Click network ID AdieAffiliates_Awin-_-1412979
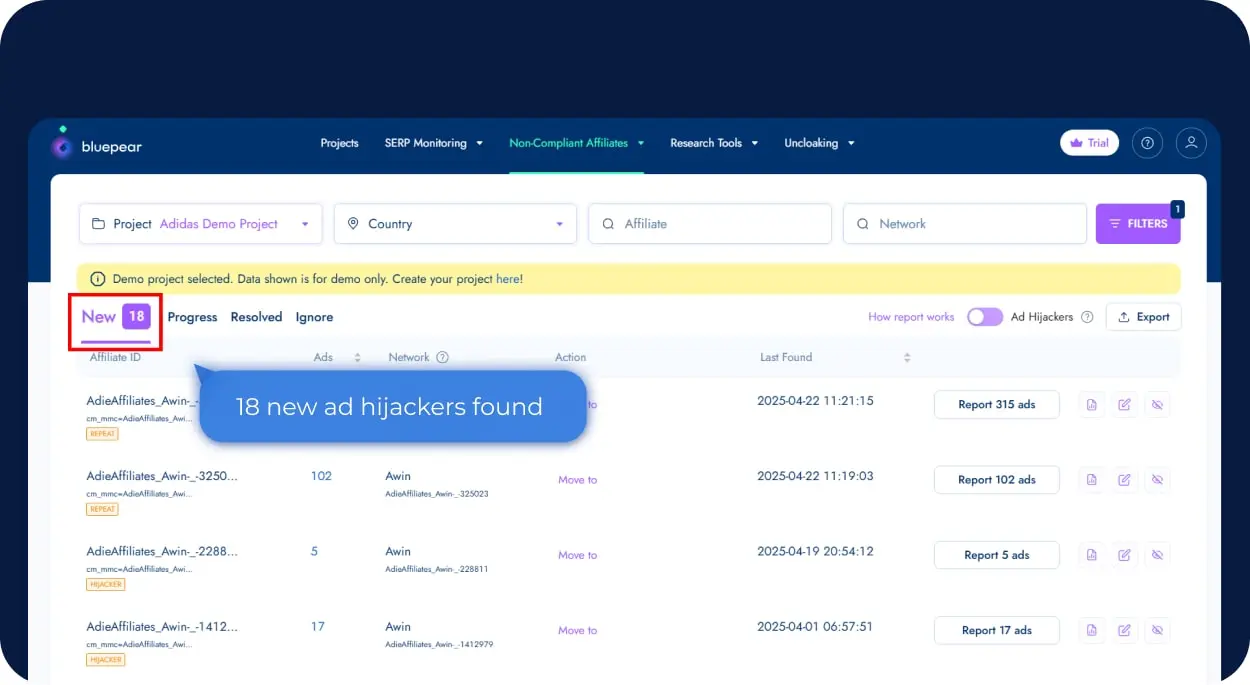Image resolution: width=1250 pixels, height=685 pixels. click(x=439, y=645)
